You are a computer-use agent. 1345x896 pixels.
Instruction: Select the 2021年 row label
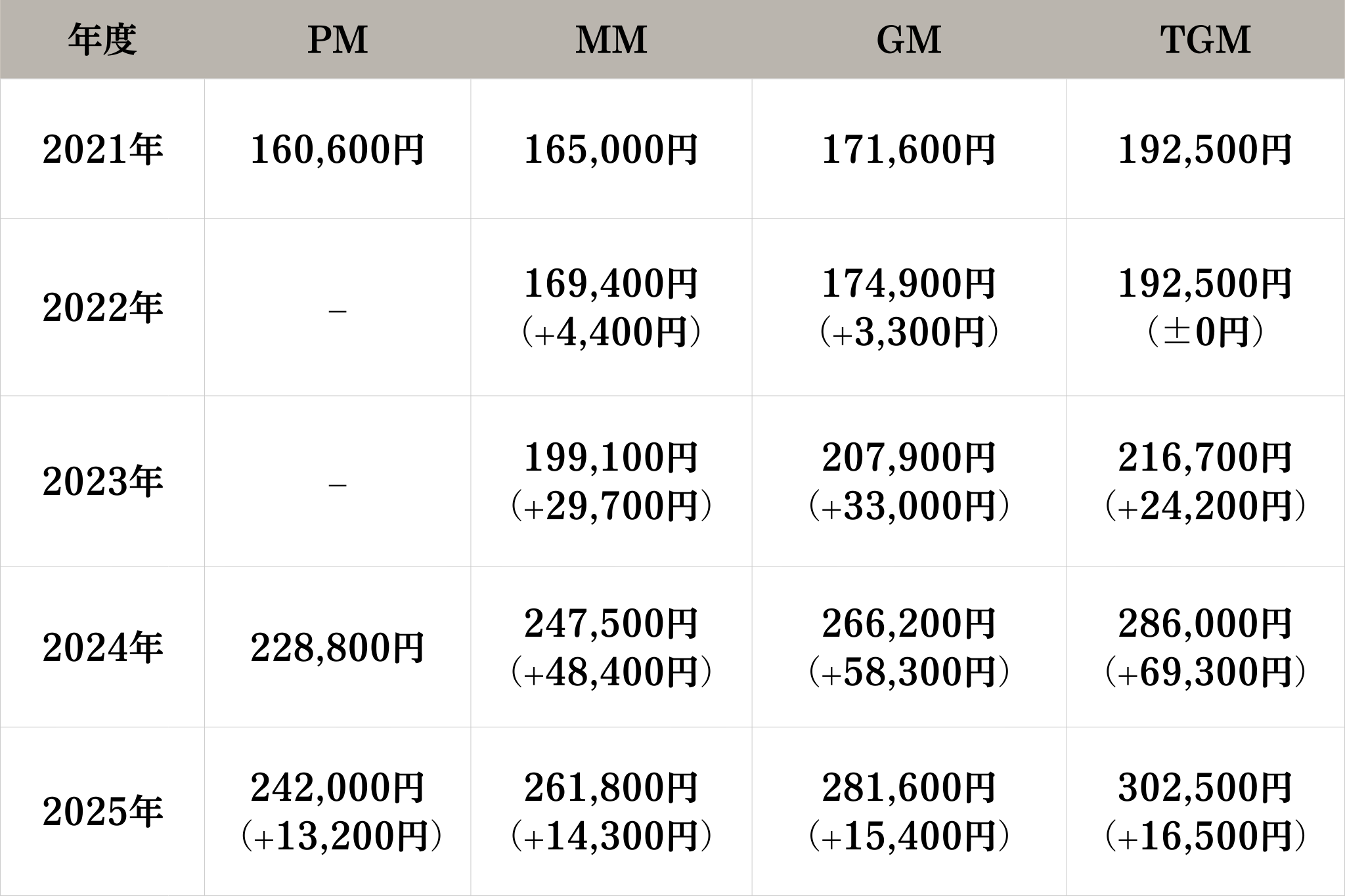coord(102,150)
